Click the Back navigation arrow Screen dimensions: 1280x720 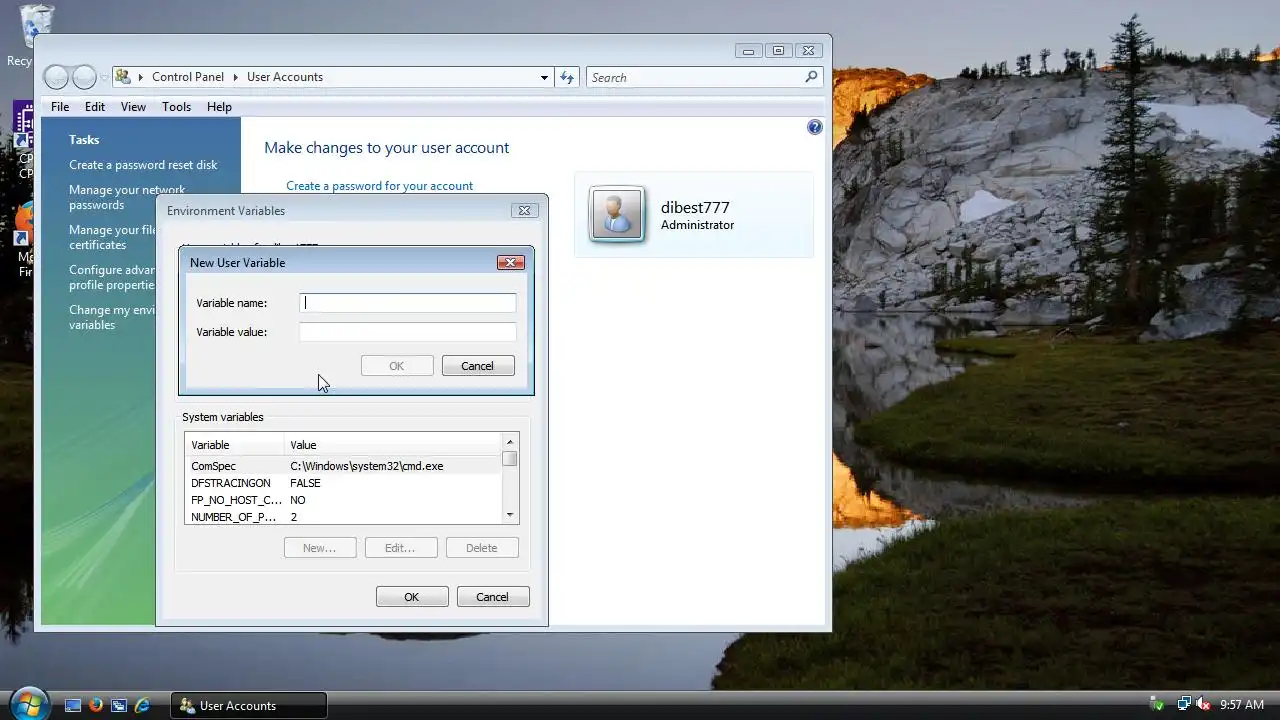[57, 77]
